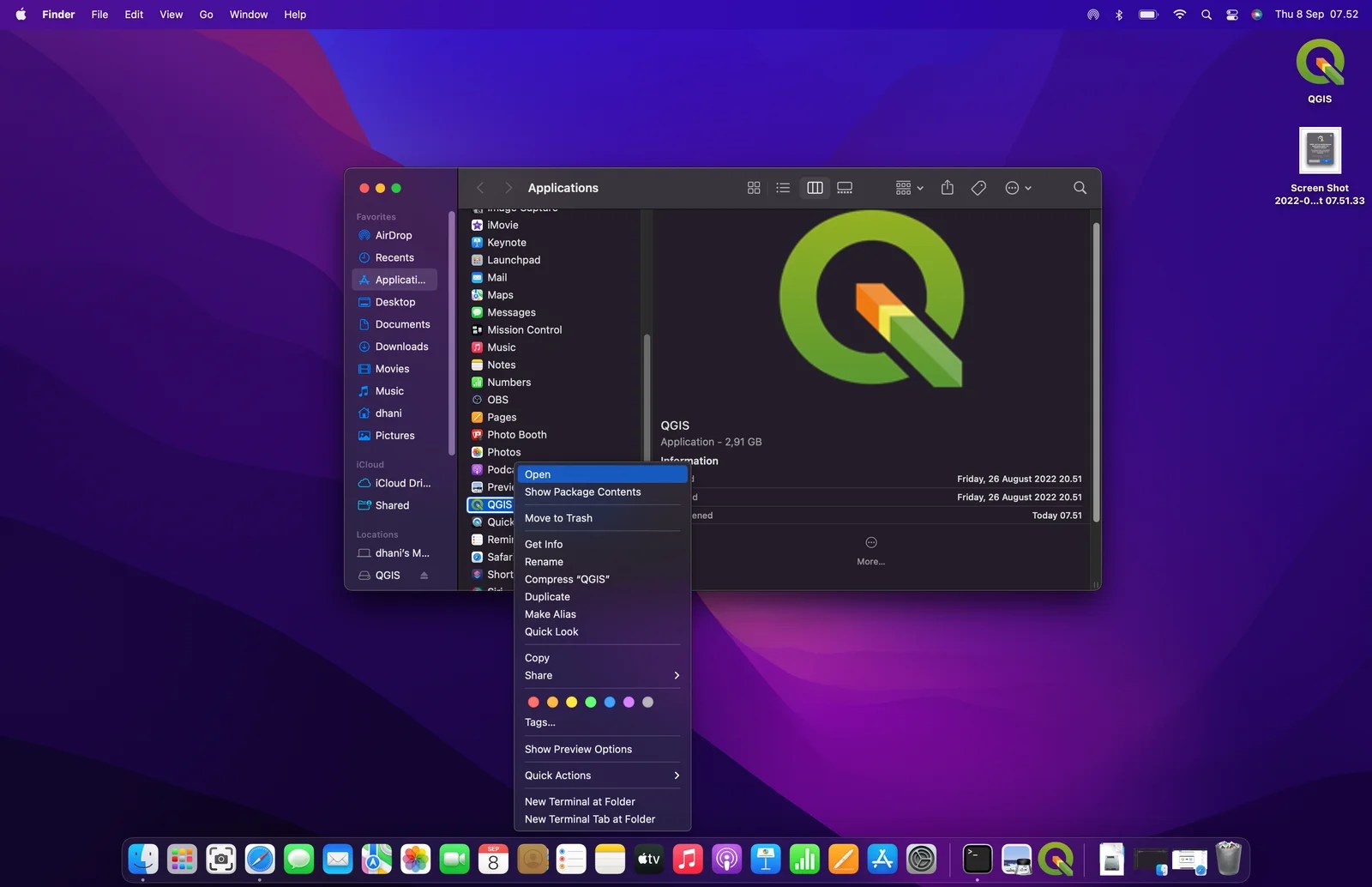Switch Finder to column view
1372x887 pixels.
pyautogui.click(x=815, y=188)
